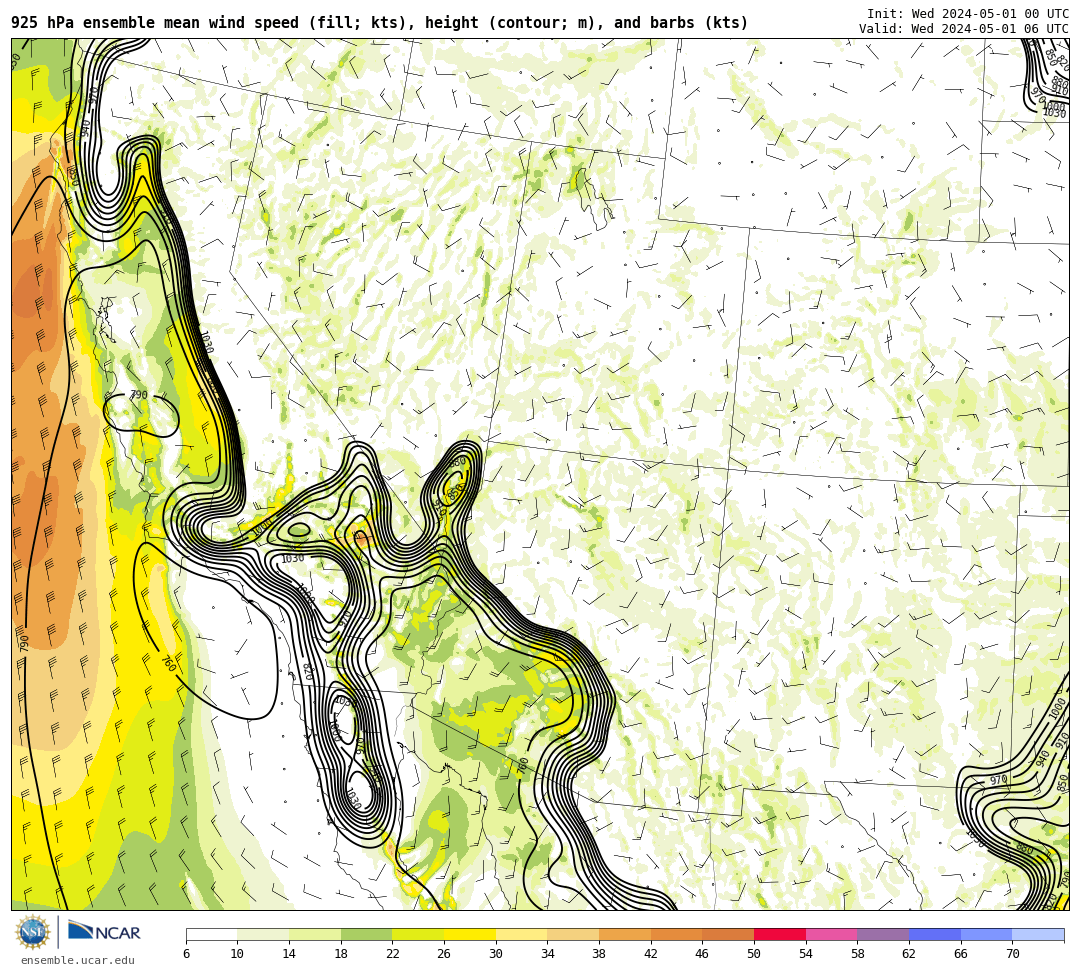
Task: Pick the light orange 34-38 kts swatch
Action: coord(573,934)
